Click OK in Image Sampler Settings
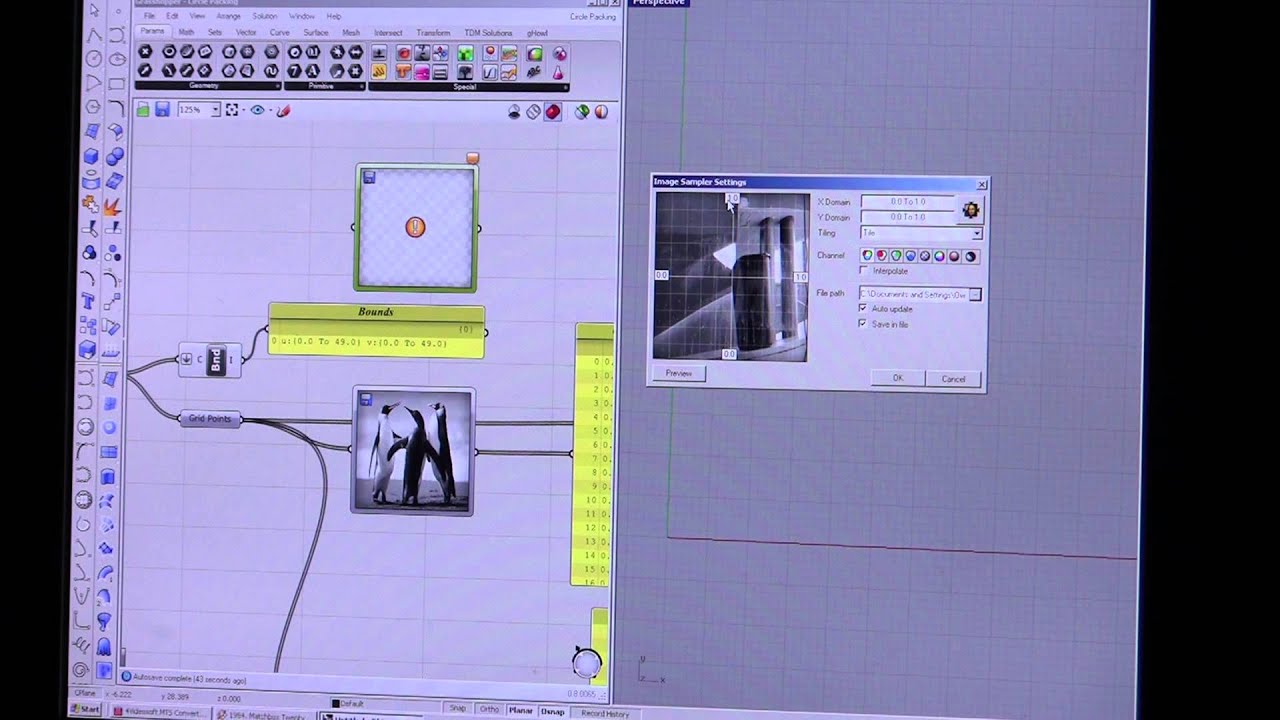The width and height of the screenshot is (1280, 720). 898,378
